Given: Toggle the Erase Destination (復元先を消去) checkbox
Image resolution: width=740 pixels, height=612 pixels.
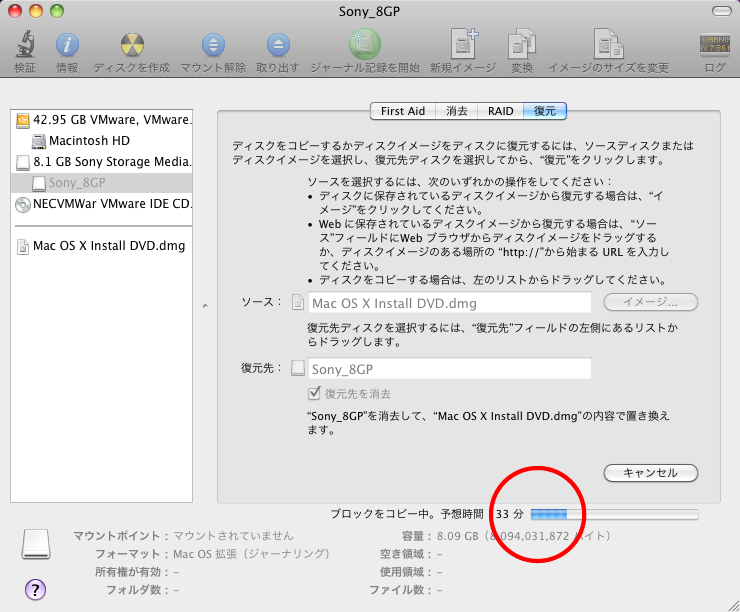Looking at the screenshot, I should point(314,393).
